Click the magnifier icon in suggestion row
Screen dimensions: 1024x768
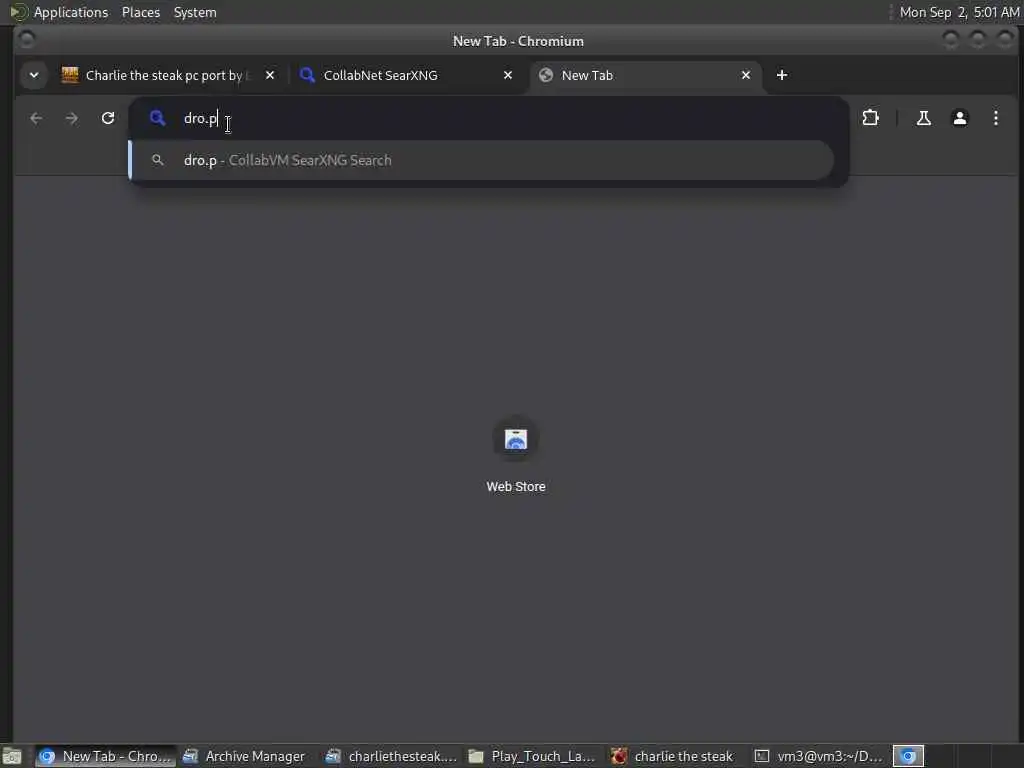click(157, 160)
